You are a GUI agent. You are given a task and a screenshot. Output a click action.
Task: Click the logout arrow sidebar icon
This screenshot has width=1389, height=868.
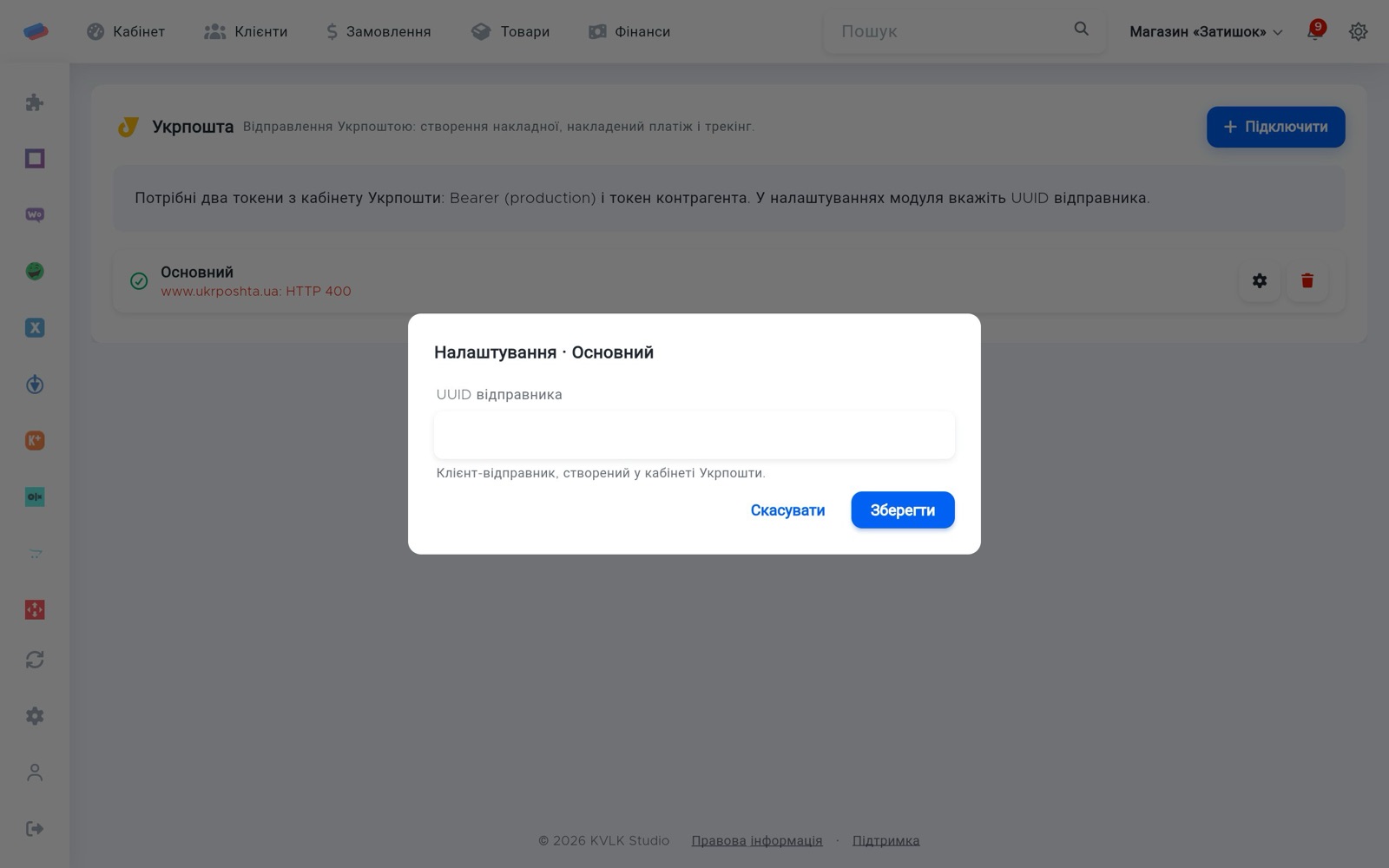point(35,829)
